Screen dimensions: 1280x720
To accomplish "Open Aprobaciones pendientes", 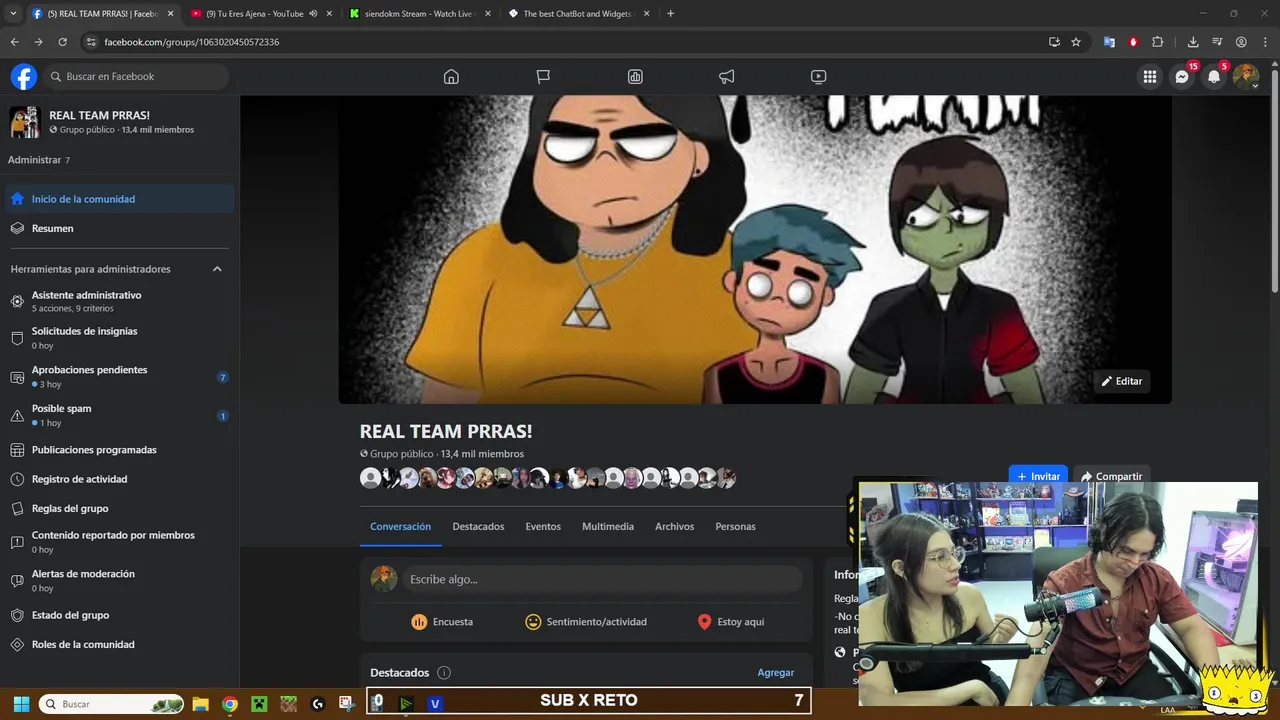I will 119,377.
